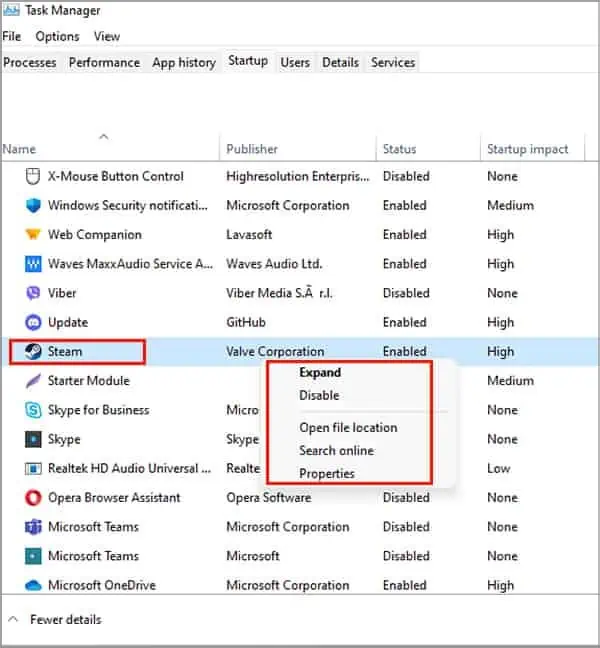Click the Viber purple icon
Screen dimensions: 600x648
(33, 293)
